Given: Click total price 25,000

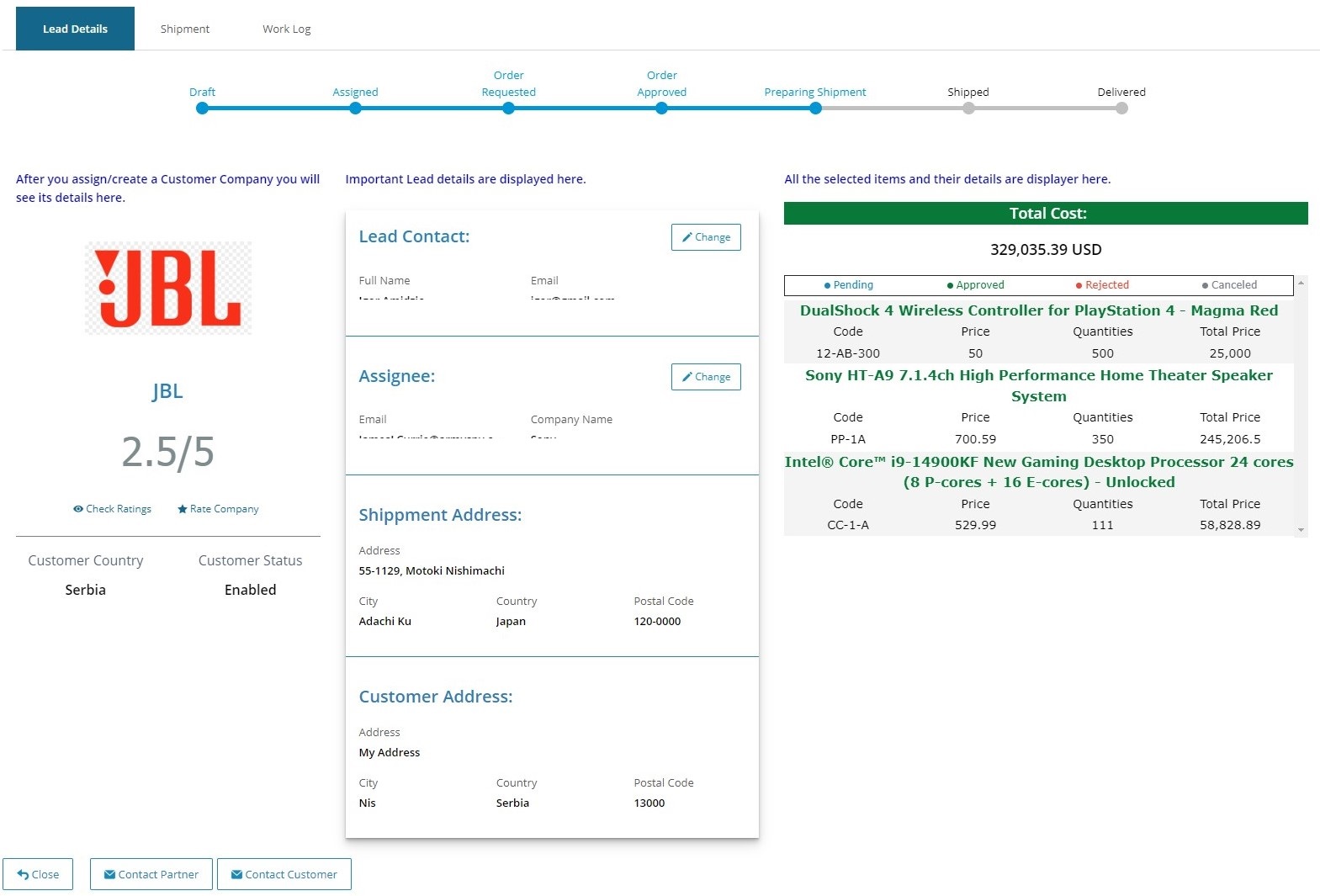Looking at the screenshot, I should [x=1230, y=353].
